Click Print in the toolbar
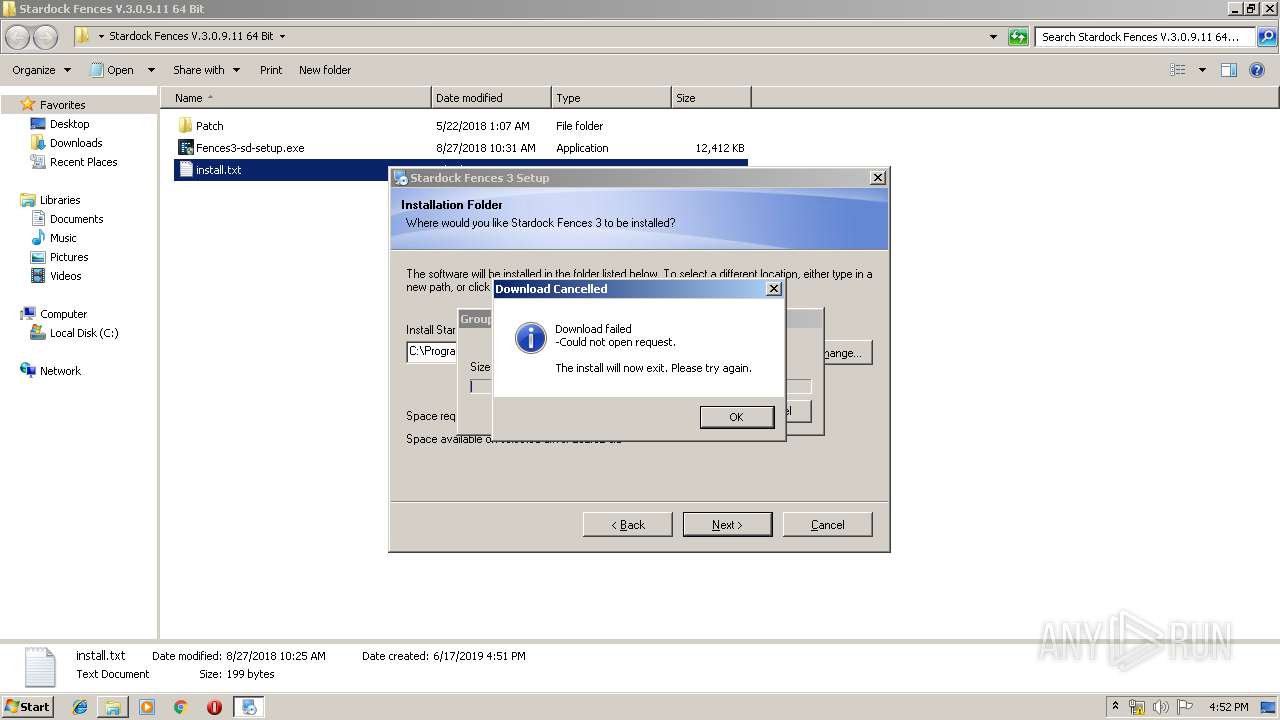 (x=271, y=70)
